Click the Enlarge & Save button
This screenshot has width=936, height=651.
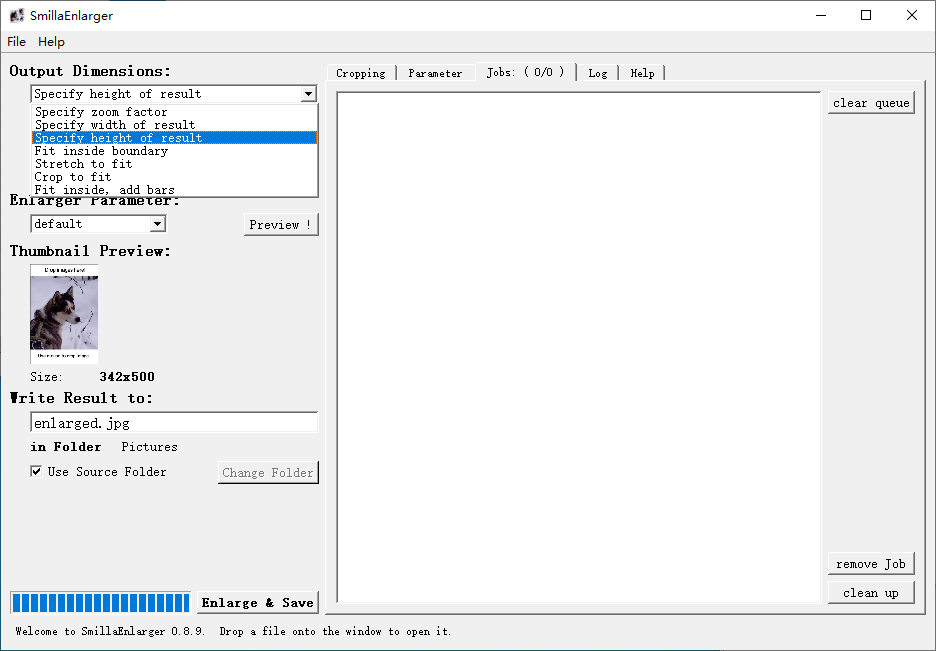(x=257, y=602)
